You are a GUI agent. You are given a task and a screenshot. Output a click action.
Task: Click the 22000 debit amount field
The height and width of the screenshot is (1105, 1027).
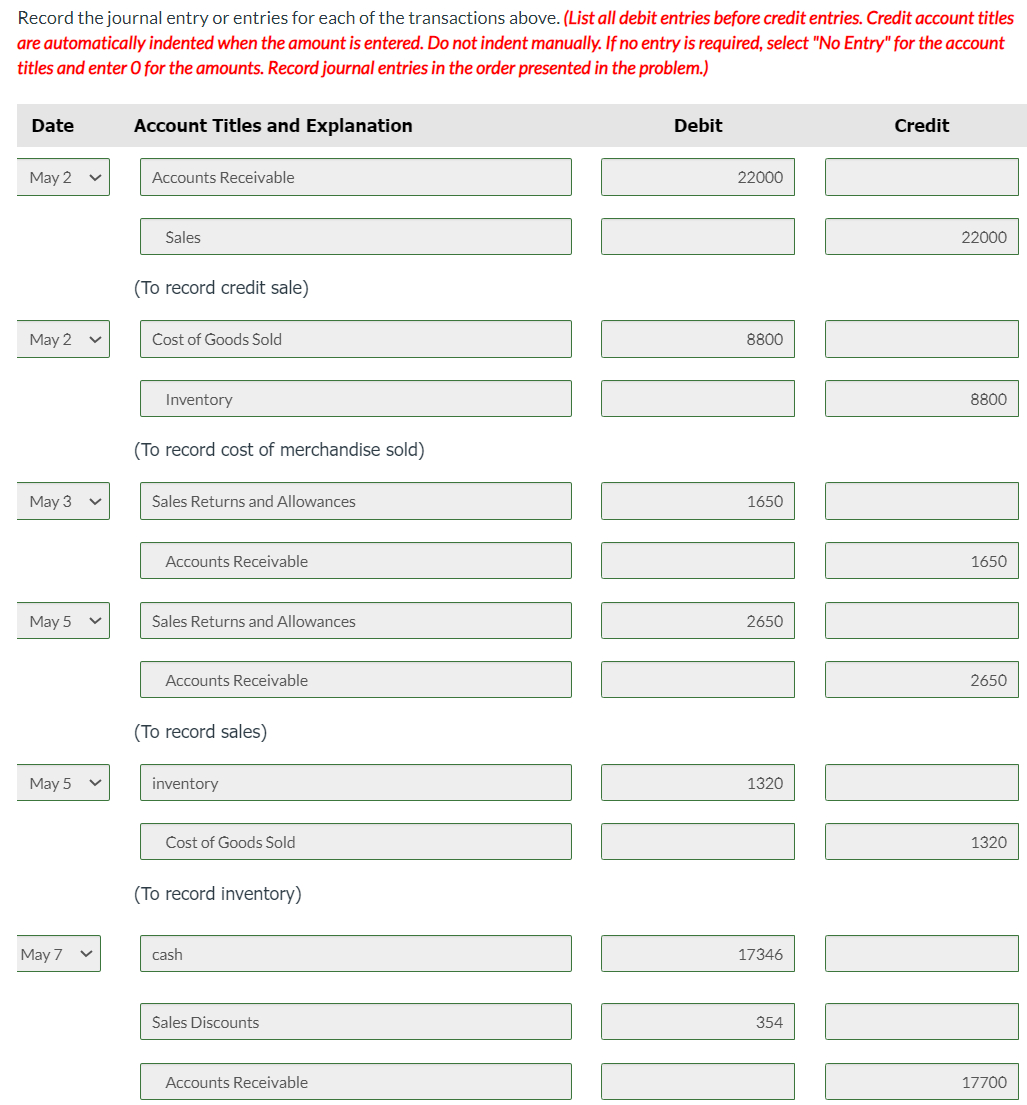click(697, 176)
